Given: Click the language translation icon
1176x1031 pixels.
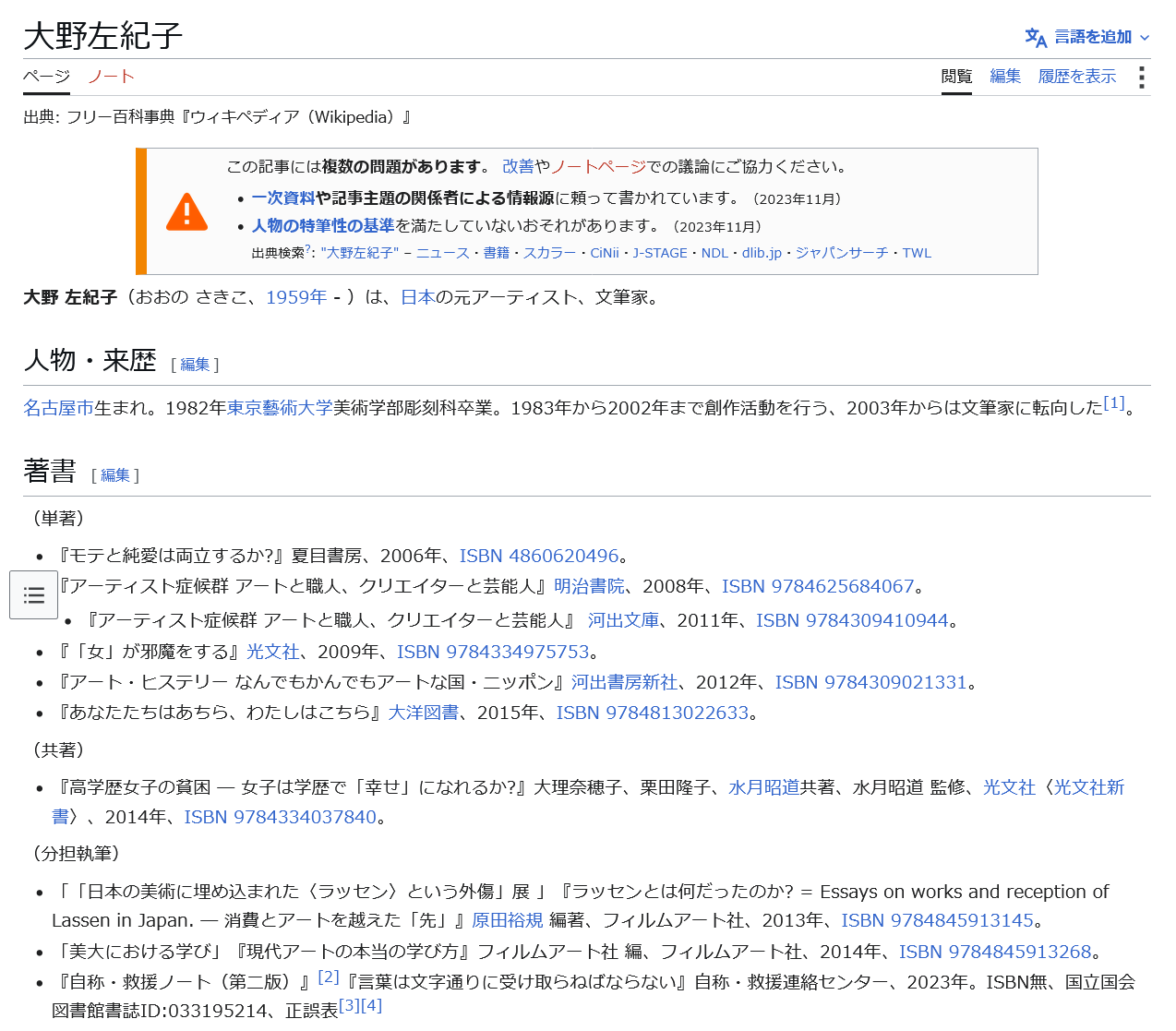Looking at the screenshot, I should [1036, 37].
